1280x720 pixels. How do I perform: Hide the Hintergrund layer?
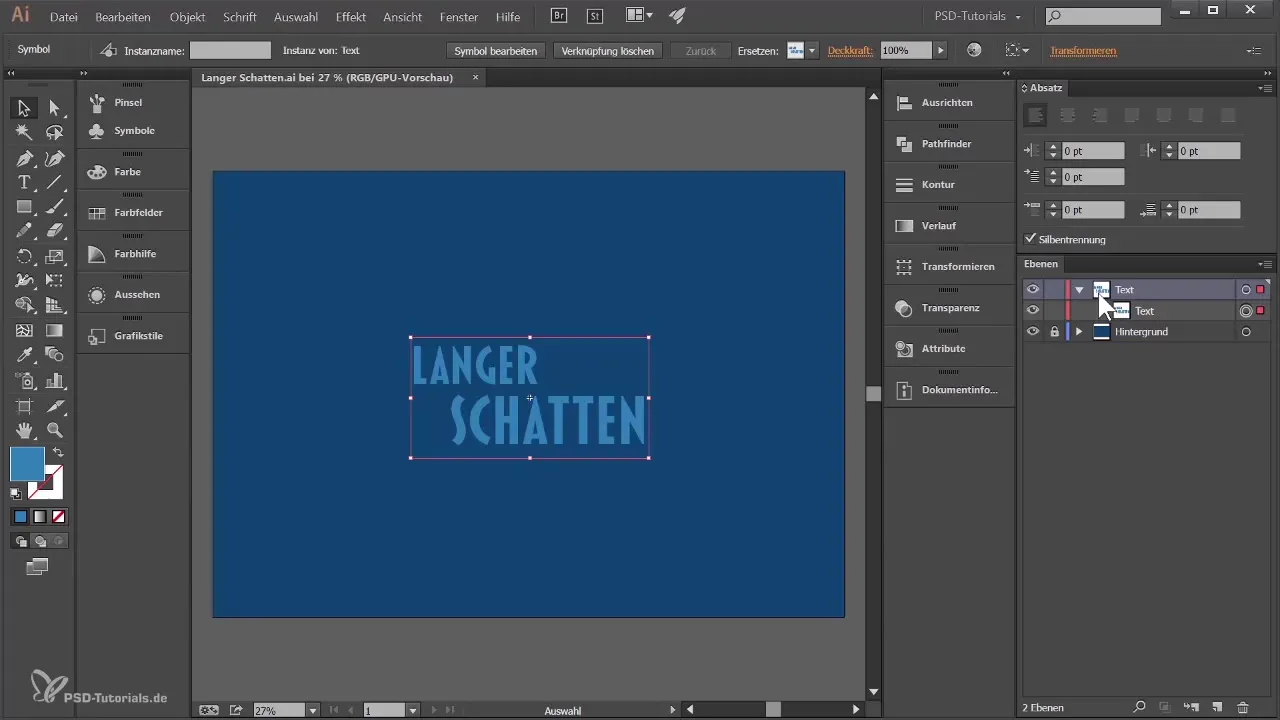click(1033, 331)
